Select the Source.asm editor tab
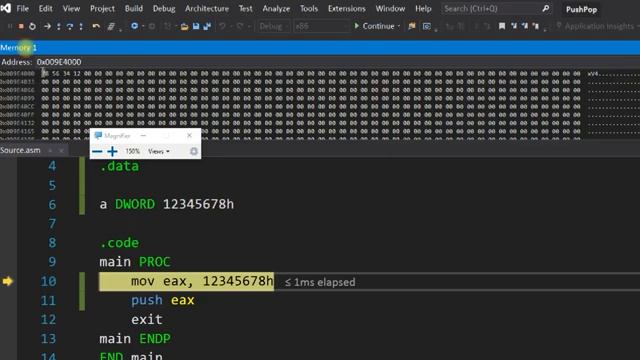The height and width of the screenshot is (360, 640). point(20,151)
